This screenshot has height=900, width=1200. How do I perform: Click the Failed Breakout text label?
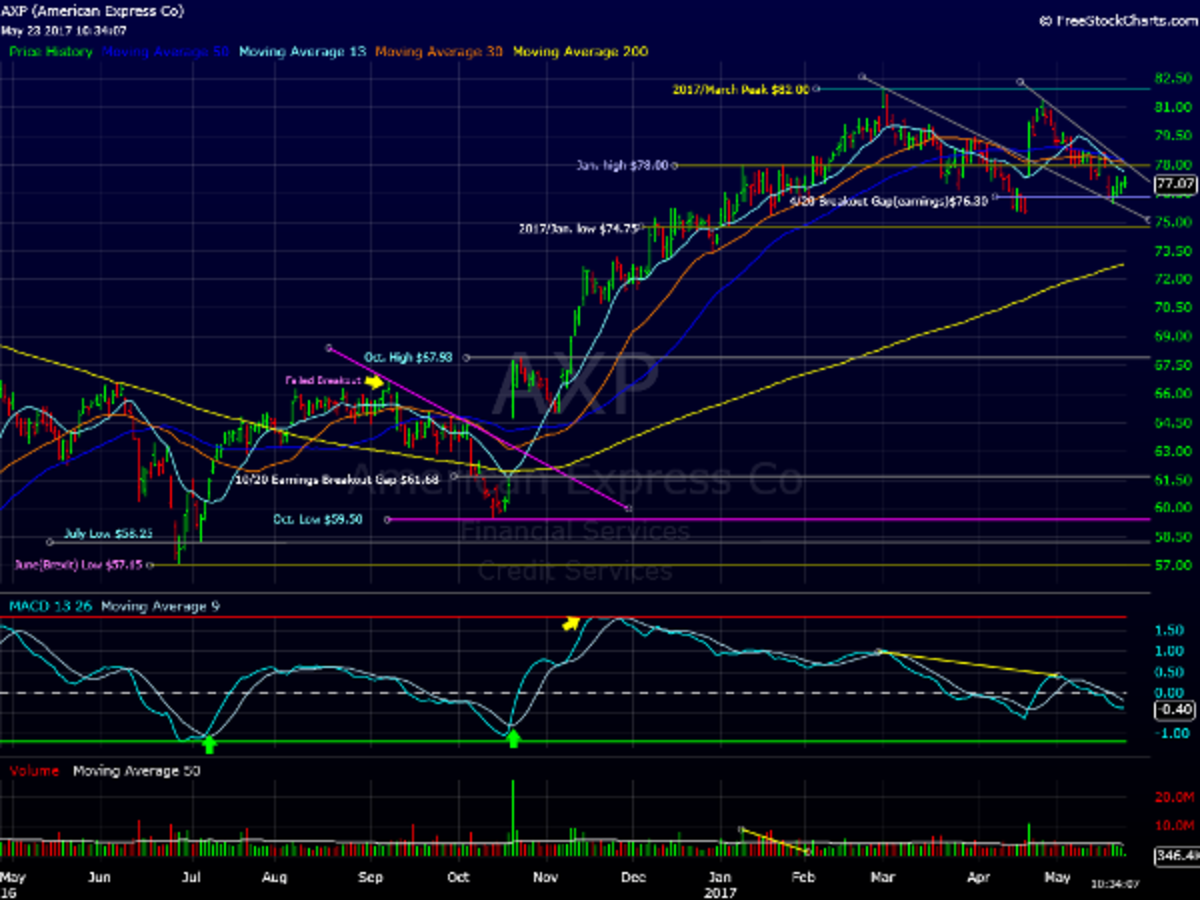click(323, 381)
